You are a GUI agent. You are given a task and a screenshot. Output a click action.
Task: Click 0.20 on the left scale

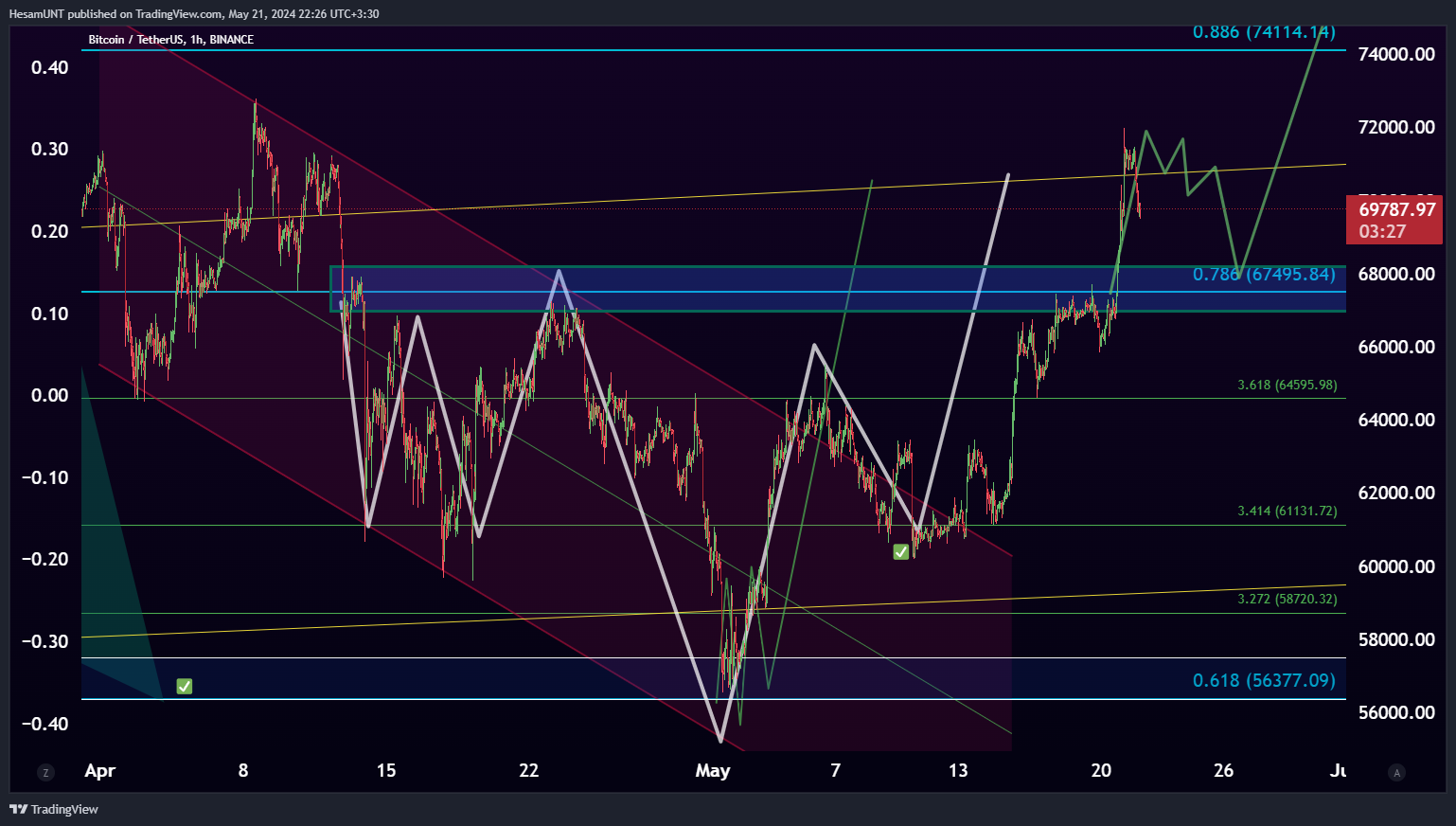point(49,231)
